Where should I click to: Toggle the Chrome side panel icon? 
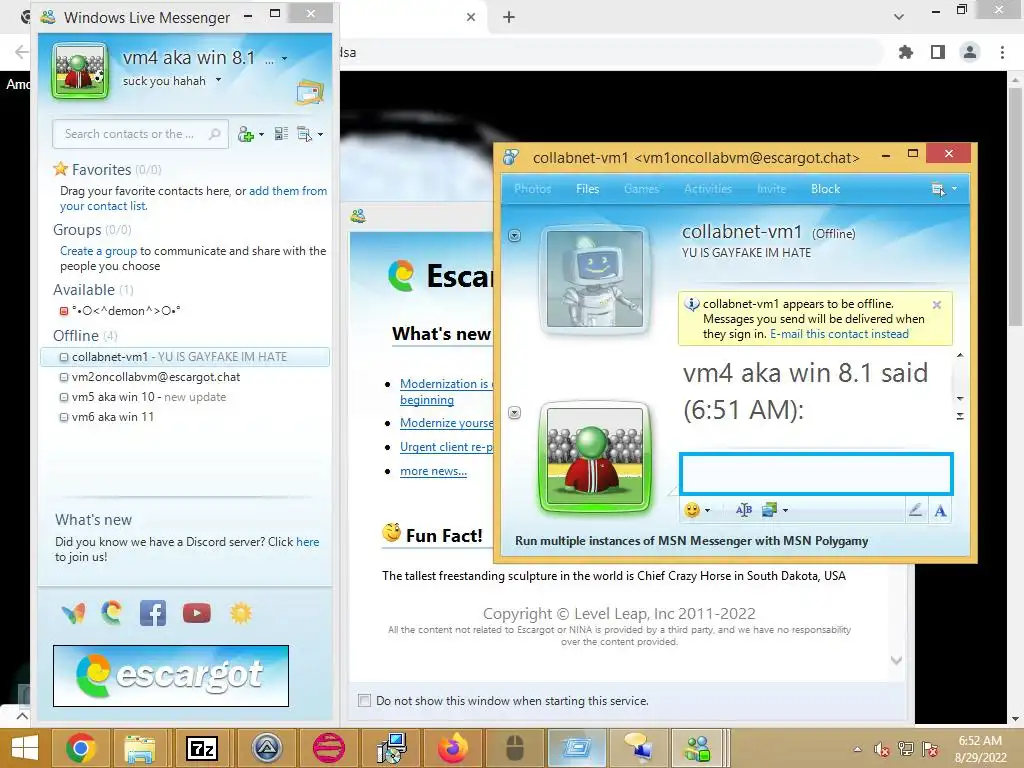click(x=938, y=52)
